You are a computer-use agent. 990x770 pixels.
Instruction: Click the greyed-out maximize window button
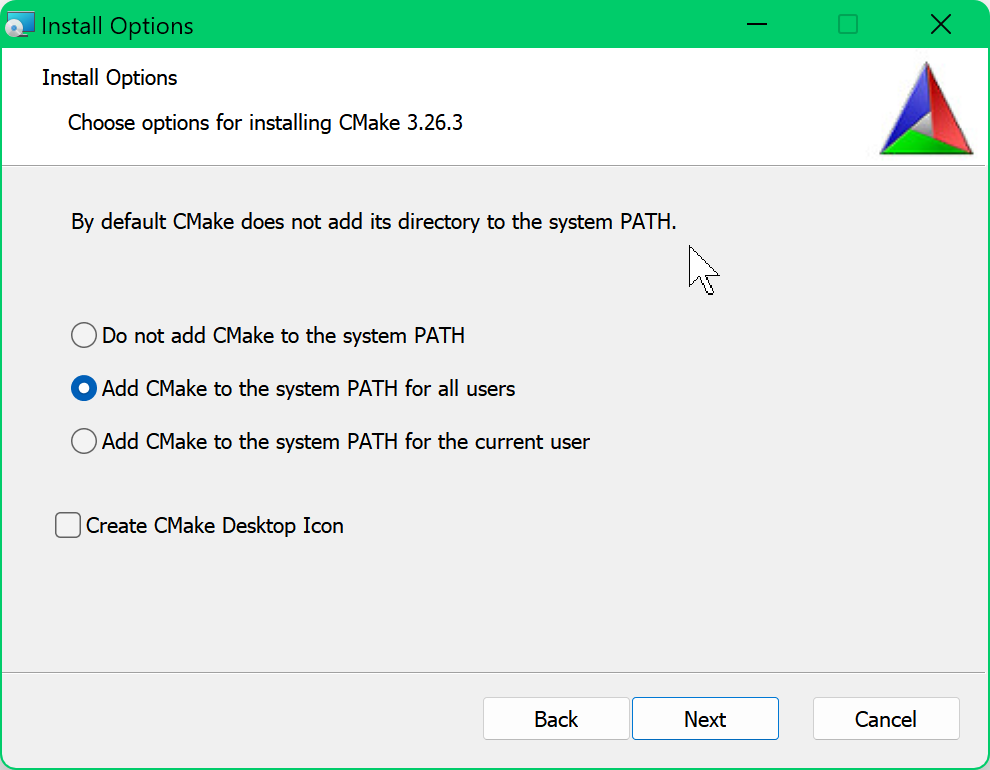848,25
